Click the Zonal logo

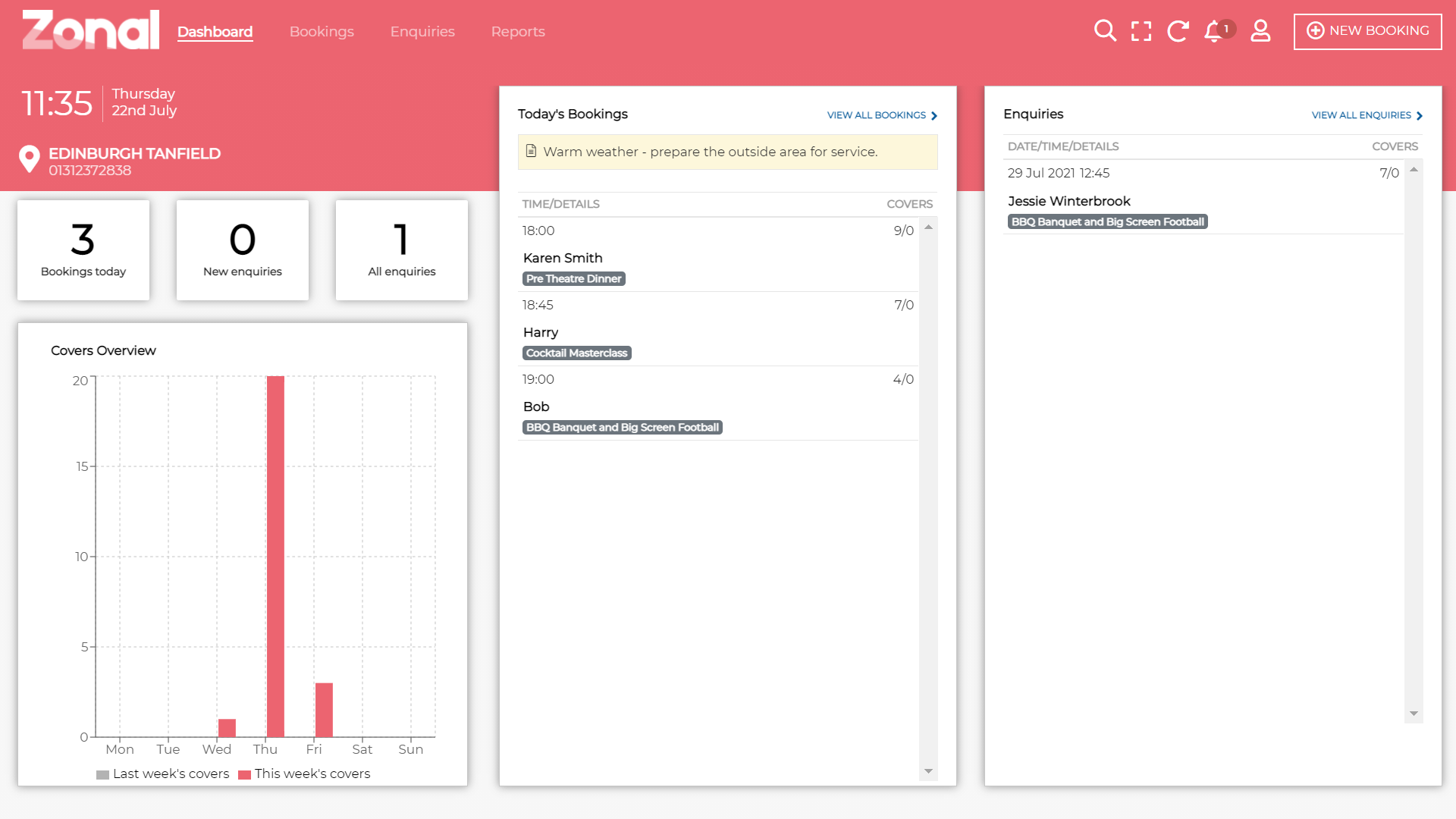point(90,30)
